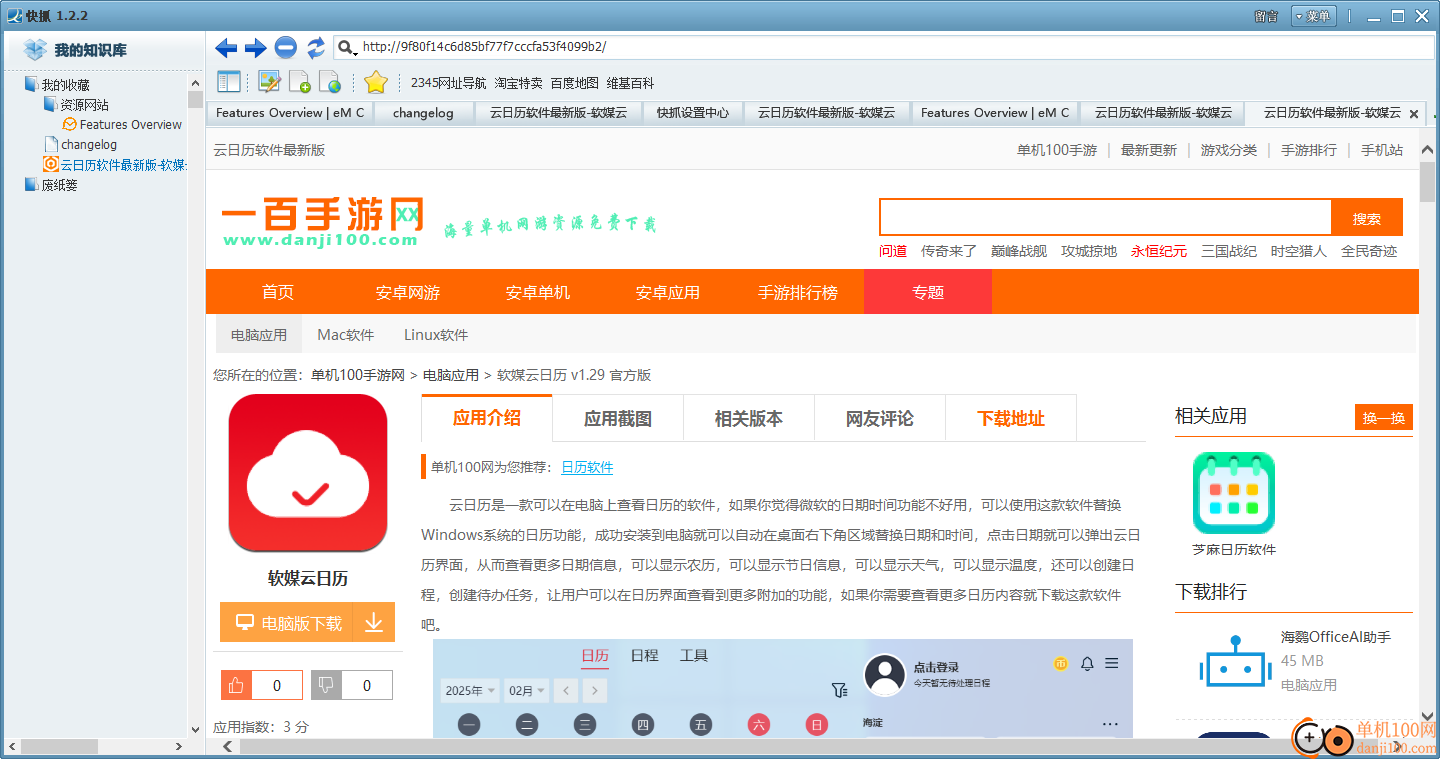Open the 问道 hot keyword link

893,251
